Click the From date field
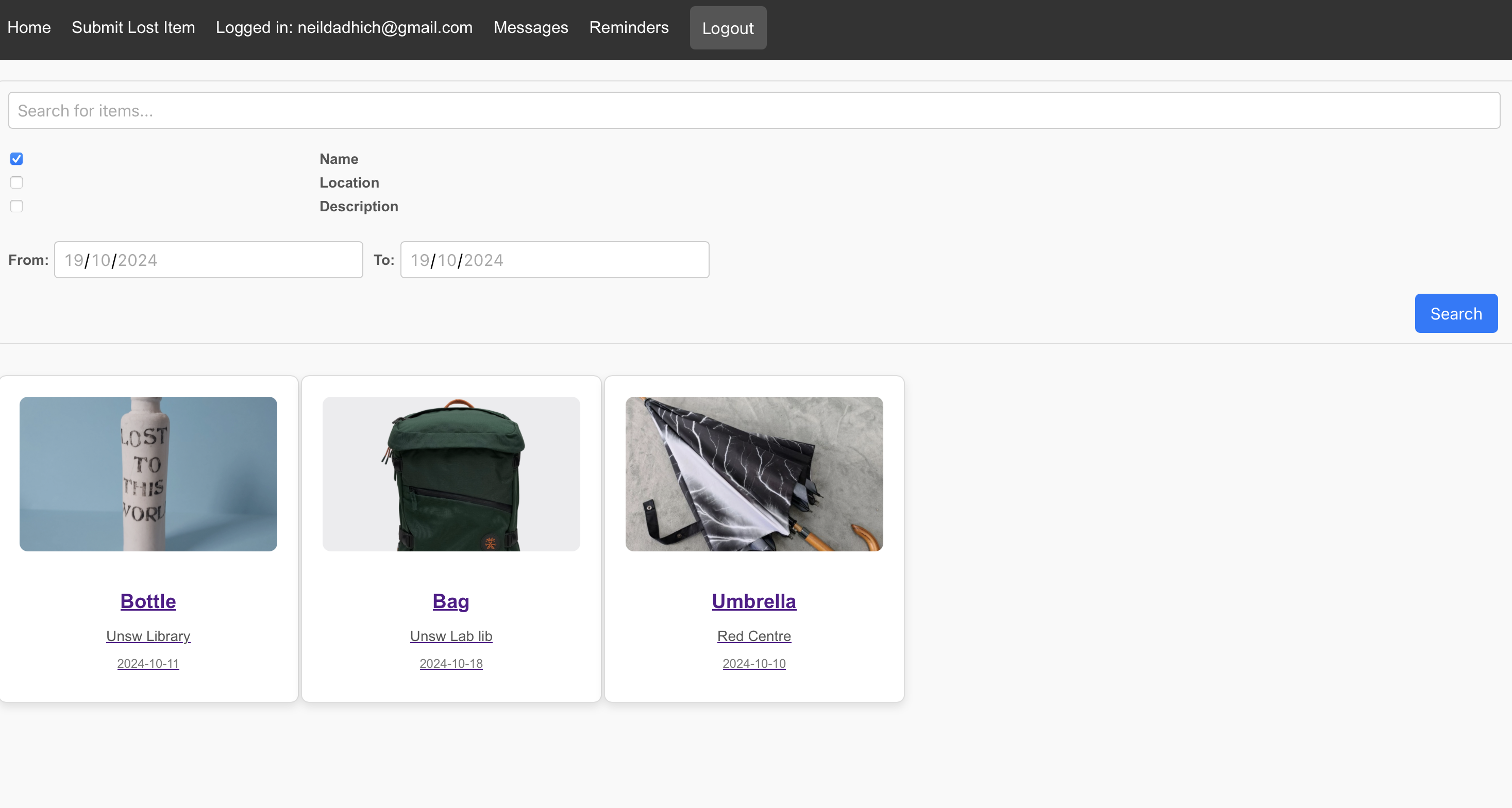The width and height of the screenshot is (1512, 808). click(208, 260)
